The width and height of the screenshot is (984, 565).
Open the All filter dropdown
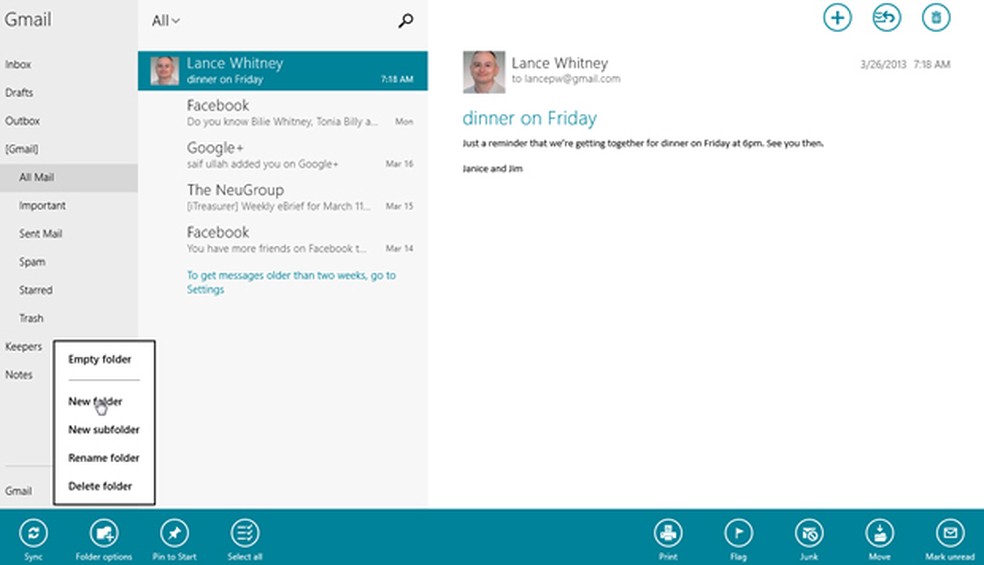[166, 21]
